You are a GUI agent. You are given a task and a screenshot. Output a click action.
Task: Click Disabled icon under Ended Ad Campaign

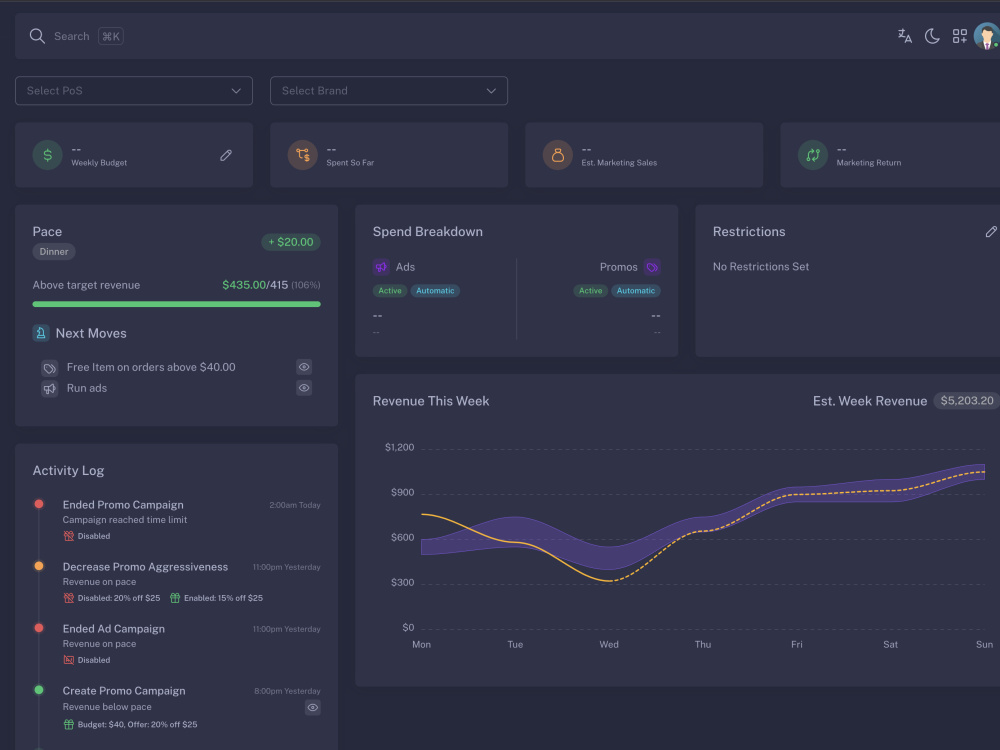point(68,659)
